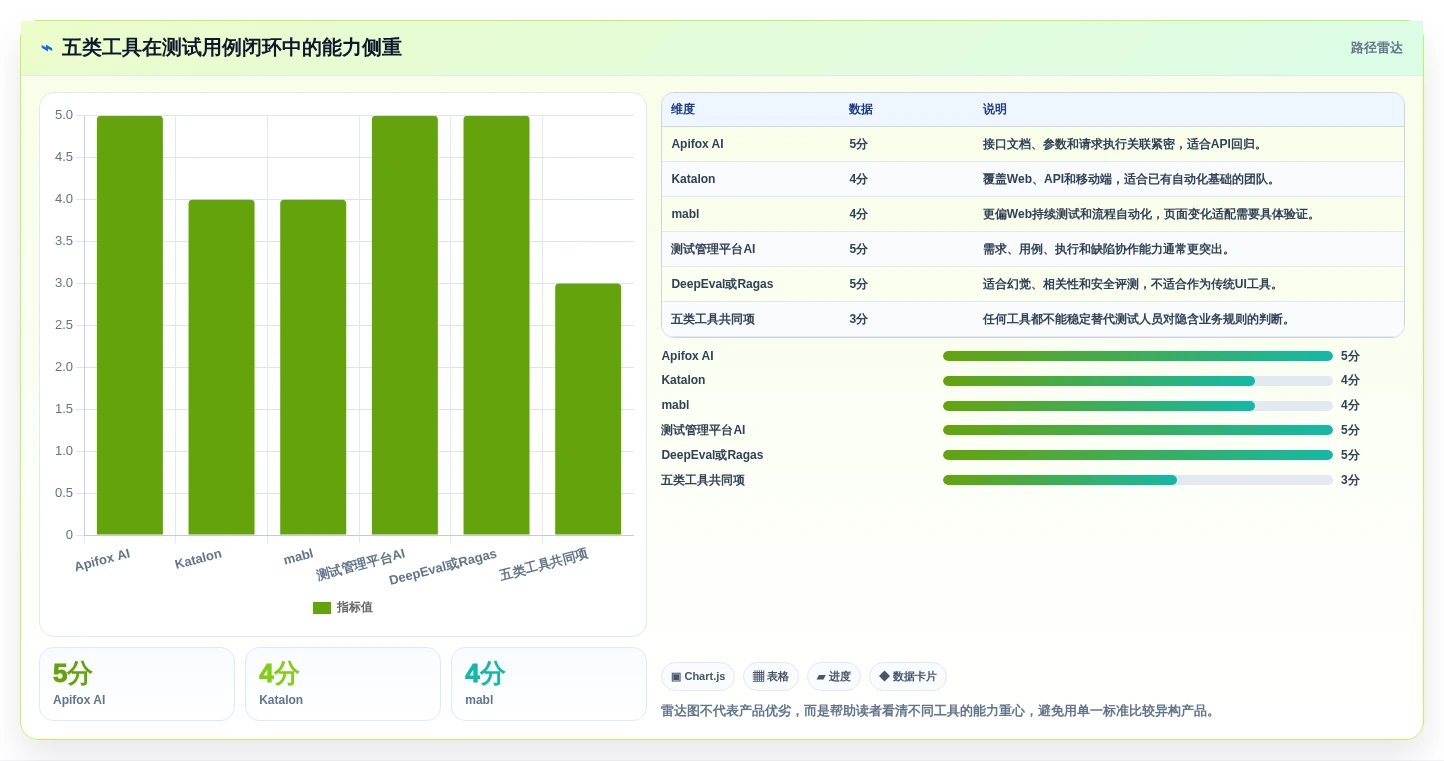Click the Apifox AI progress bar

[1138, 356]
